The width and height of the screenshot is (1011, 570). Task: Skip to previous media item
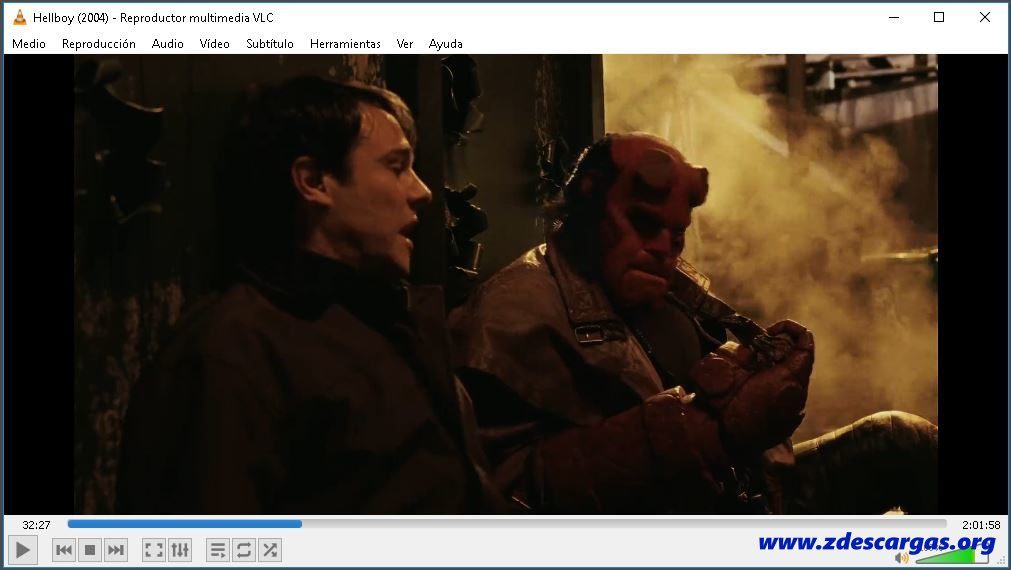64,550
